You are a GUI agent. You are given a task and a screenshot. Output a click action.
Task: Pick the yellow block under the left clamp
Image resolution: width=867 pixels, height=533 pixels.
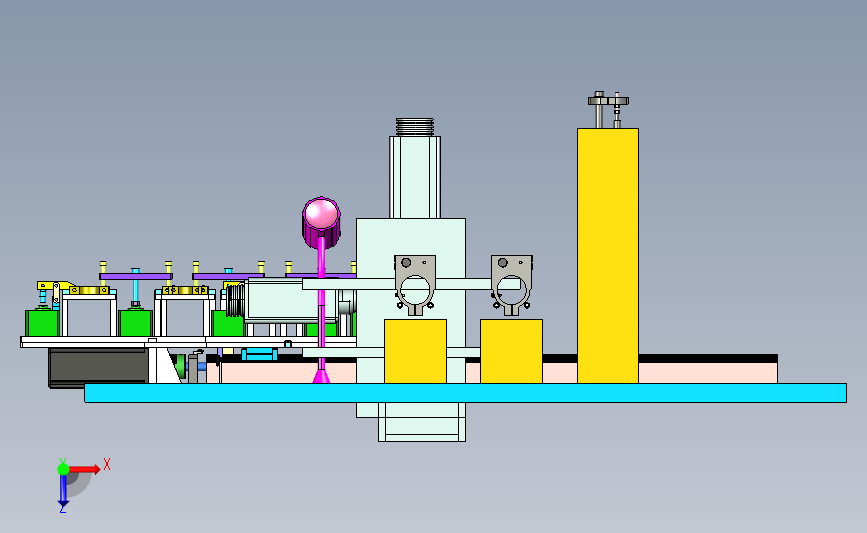pos(415,351)
